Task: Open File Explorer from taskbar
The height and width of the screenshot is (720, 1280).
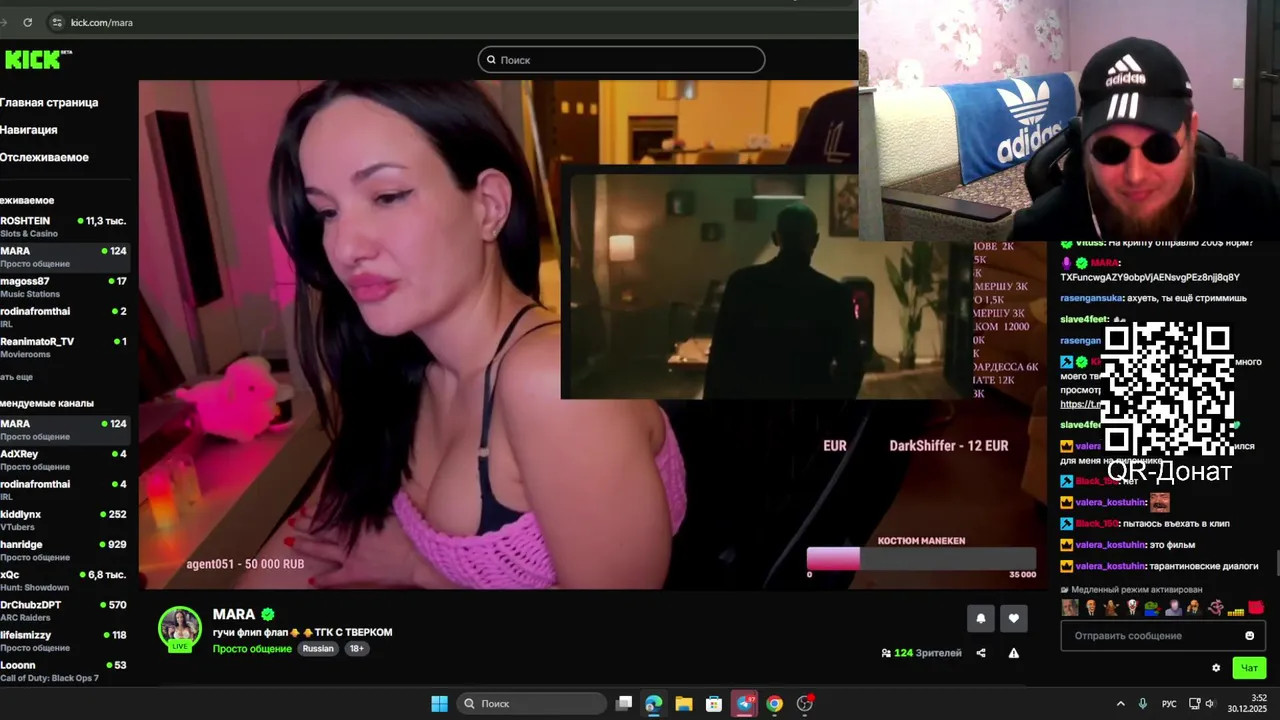Action: point(684,703)
